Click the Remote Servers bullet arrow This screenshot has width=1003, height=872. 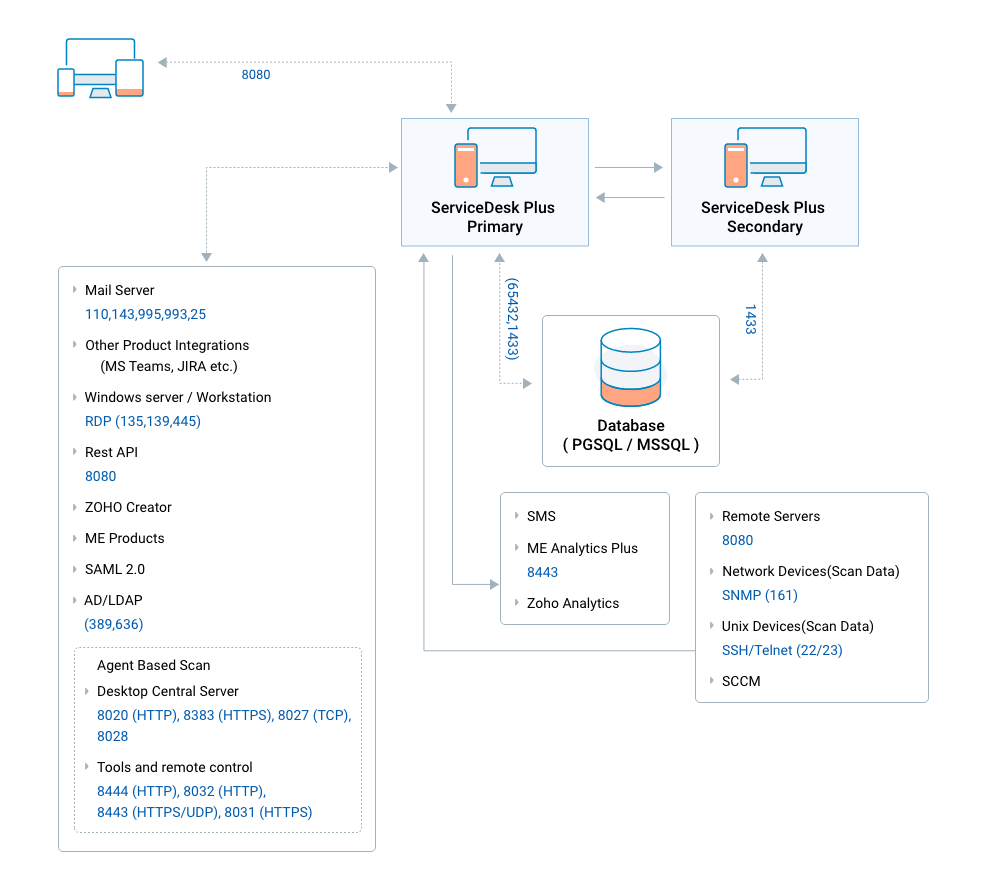click(x=712, y=516)
